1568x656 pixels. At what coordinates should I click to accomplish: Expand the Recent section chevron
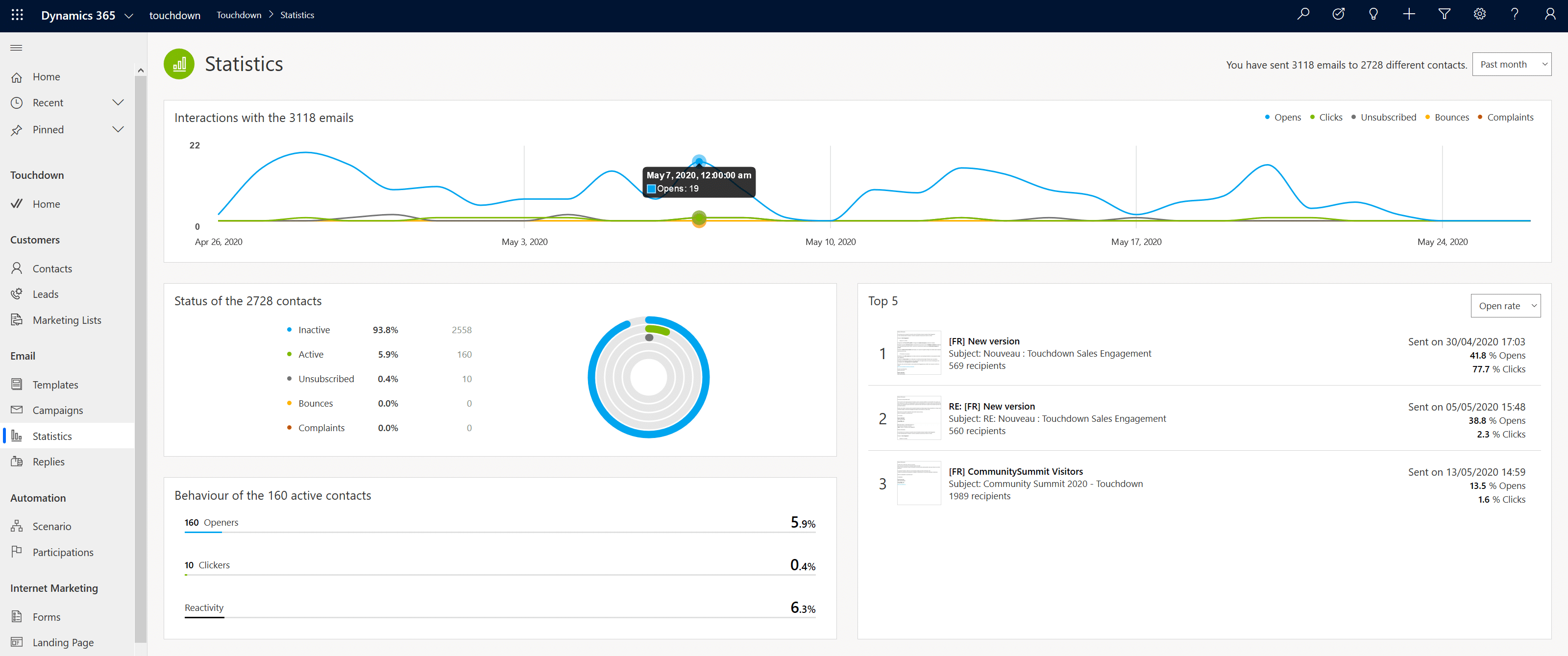tap(118, 102)
